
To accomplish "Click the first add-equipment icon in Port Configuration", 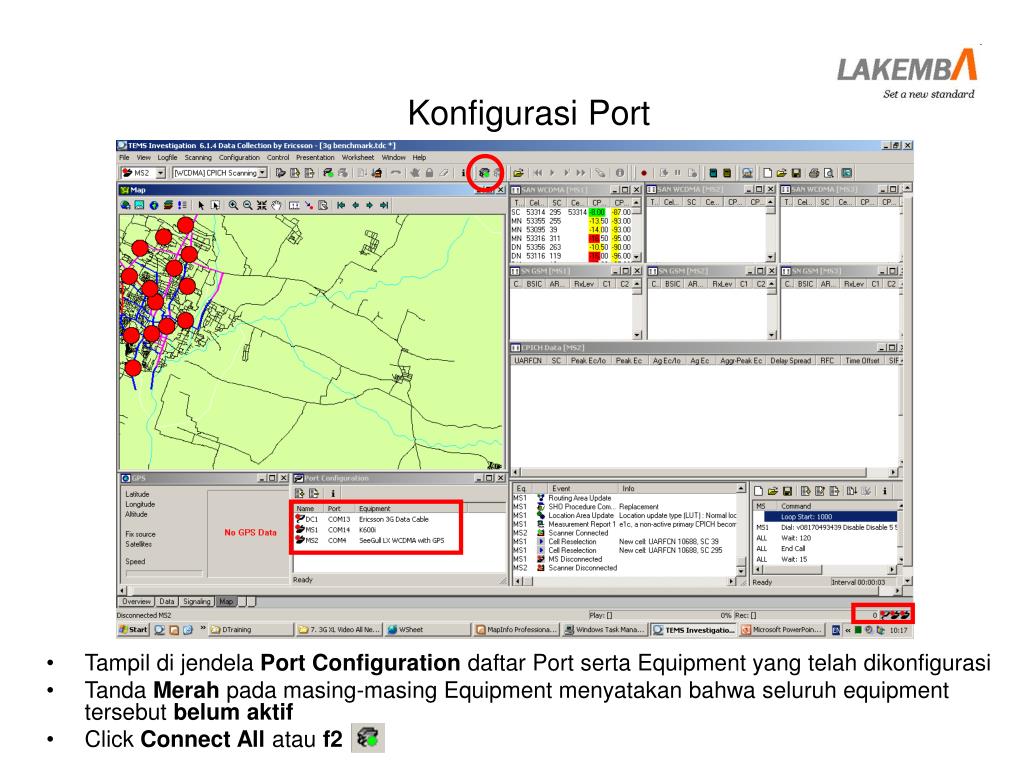I will click(x=300, y=494).
